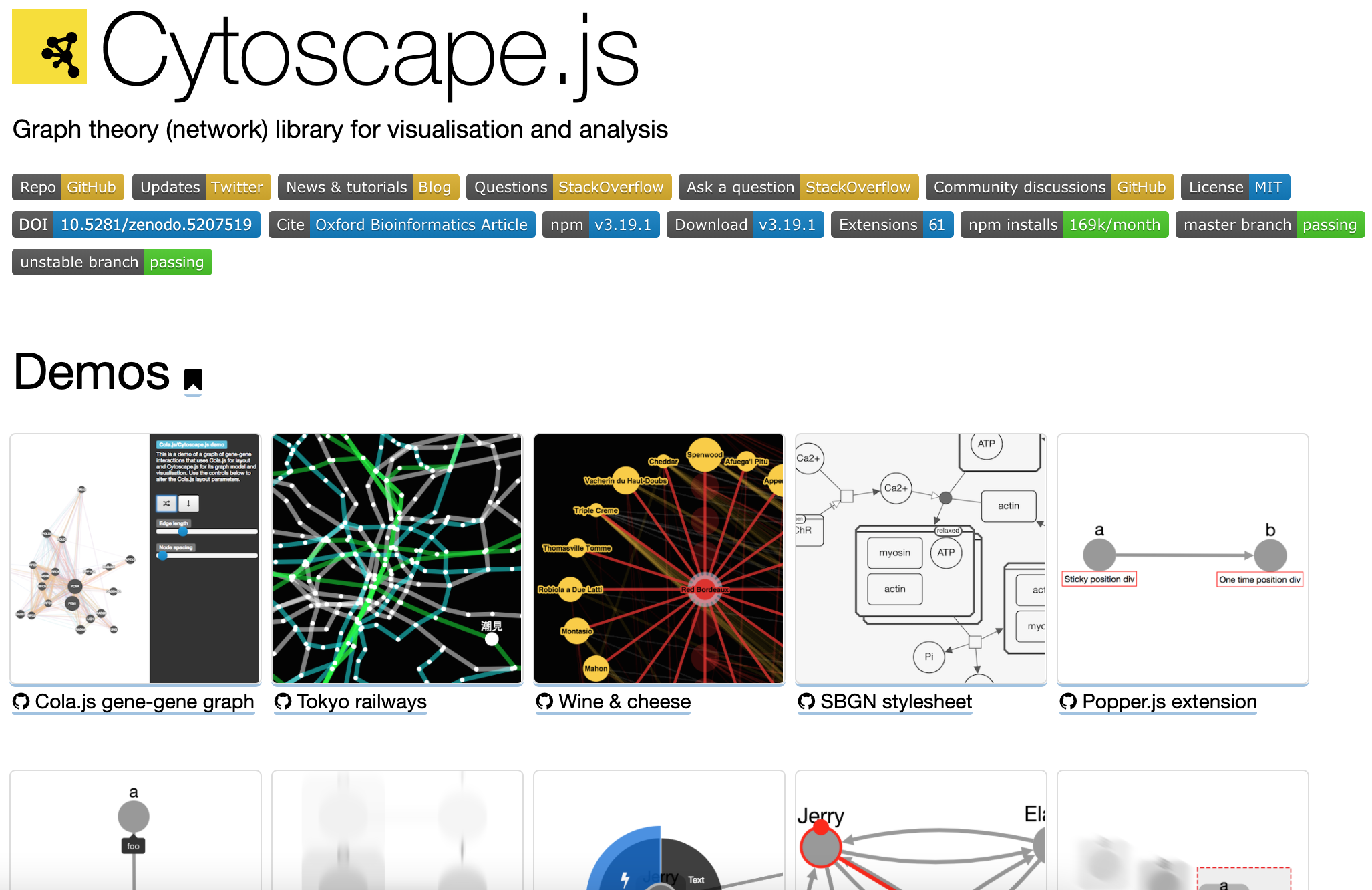Click the npm installs 169k/month badge

click(x=1065, y=225)
